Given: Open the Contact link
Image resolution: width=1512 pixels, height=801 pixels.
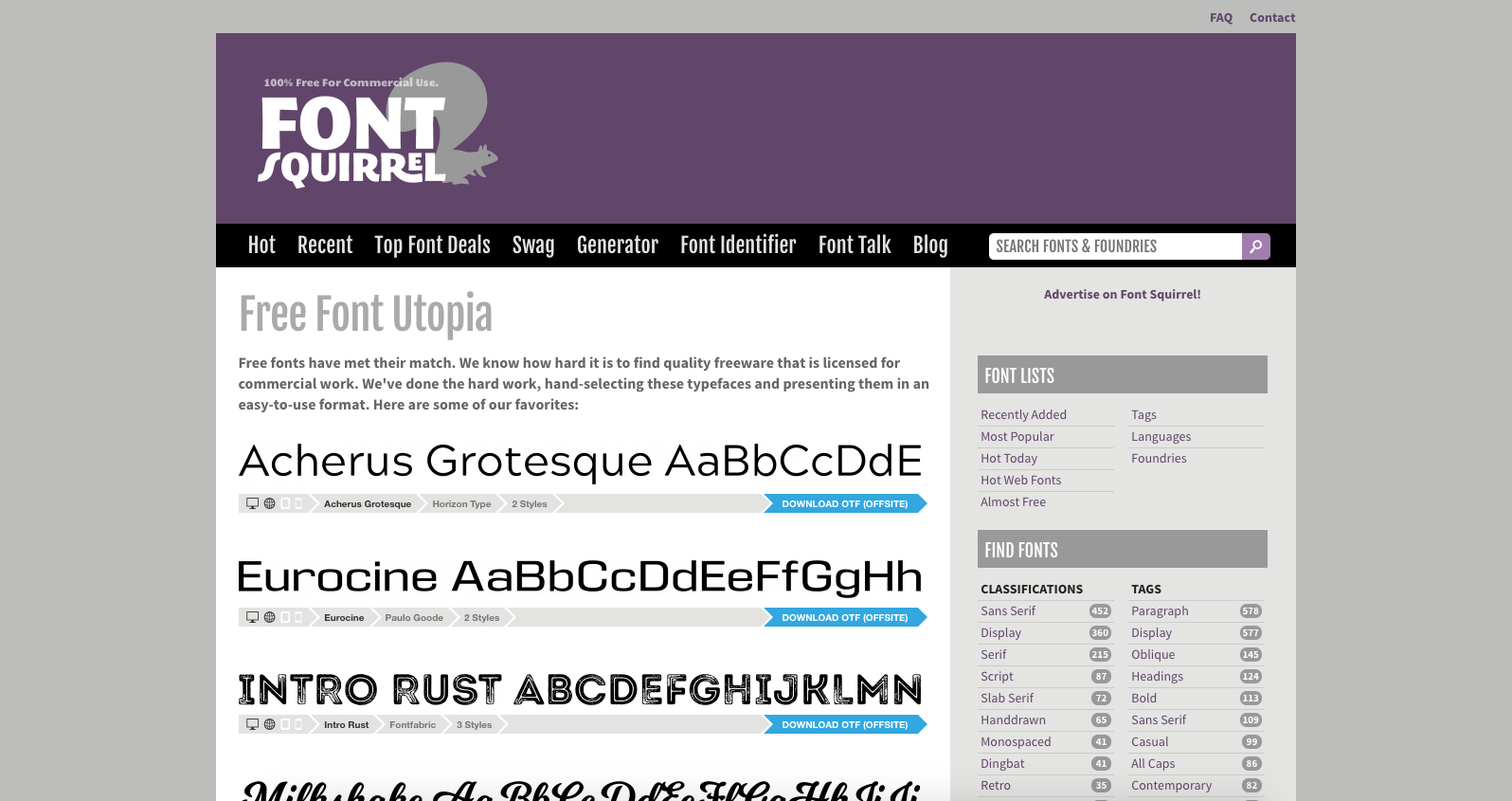Looking at the screenshot, I should [1272, 18].
